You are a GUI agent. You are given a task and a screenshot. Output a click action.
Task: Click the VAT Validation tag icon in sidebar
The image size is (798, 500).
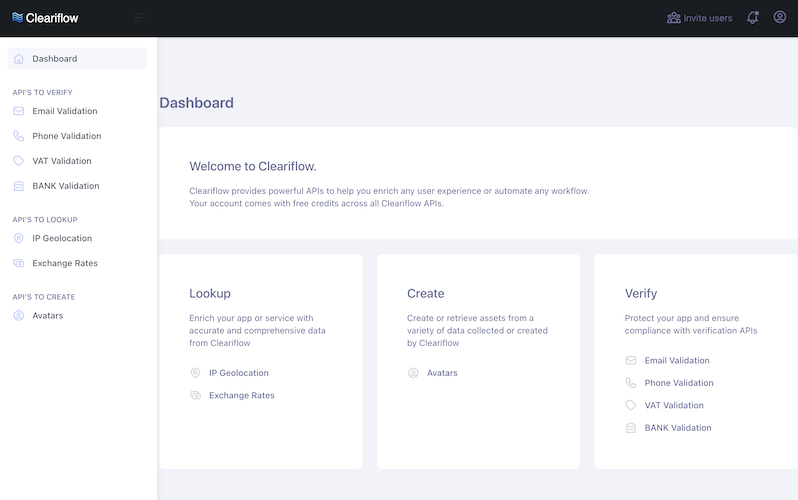[x=19, y=161]
